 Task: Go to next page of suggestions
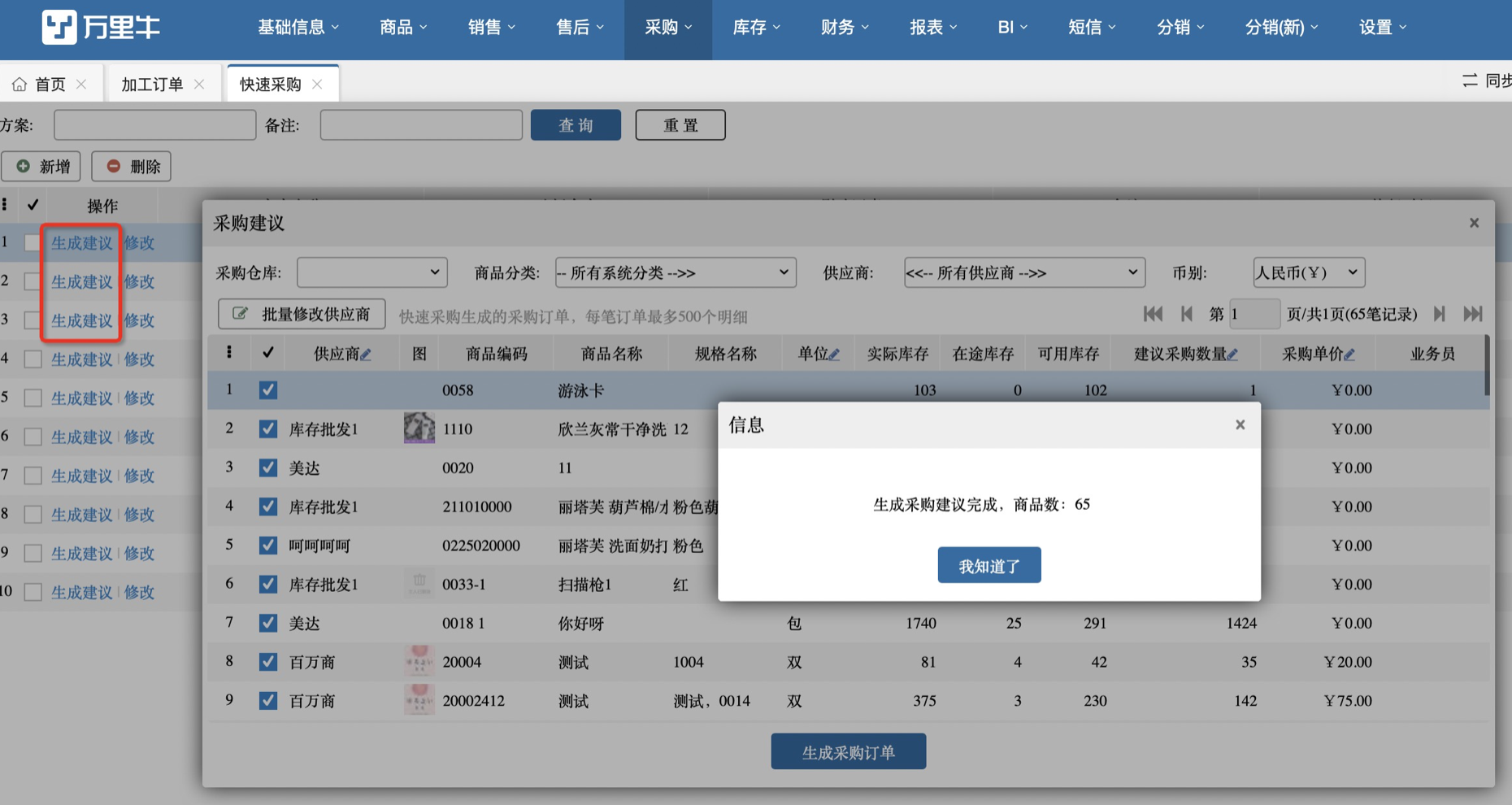click(x=1440, y=314)
